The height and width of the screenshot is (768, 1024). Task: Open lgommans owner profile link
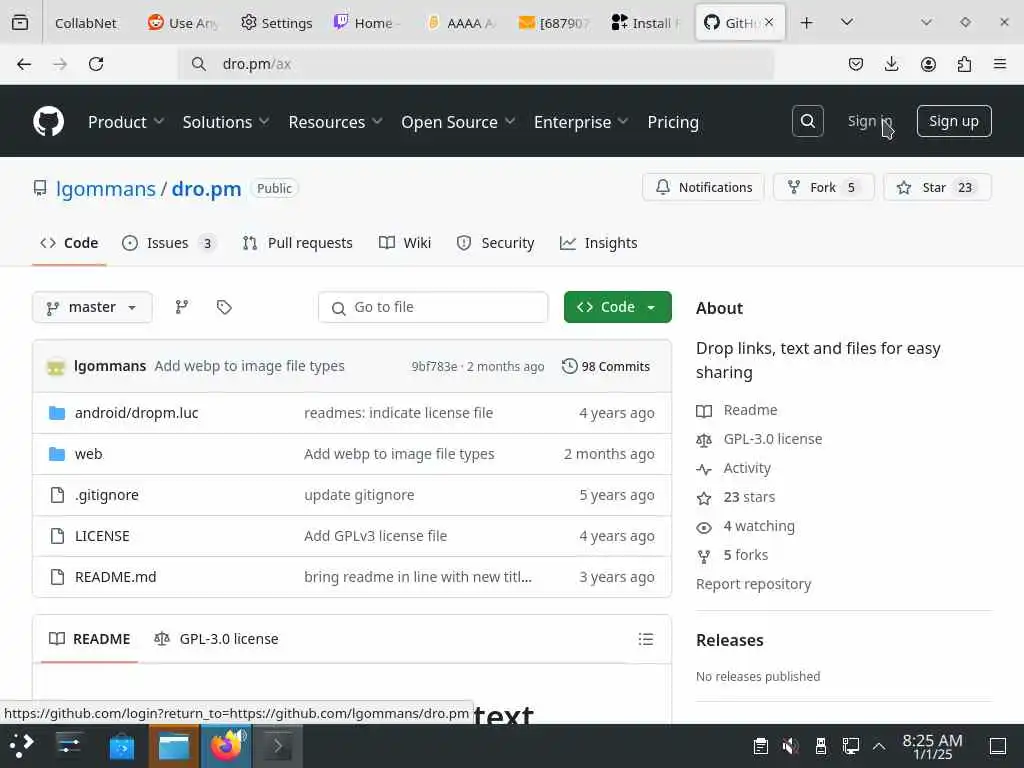point(106,189)
